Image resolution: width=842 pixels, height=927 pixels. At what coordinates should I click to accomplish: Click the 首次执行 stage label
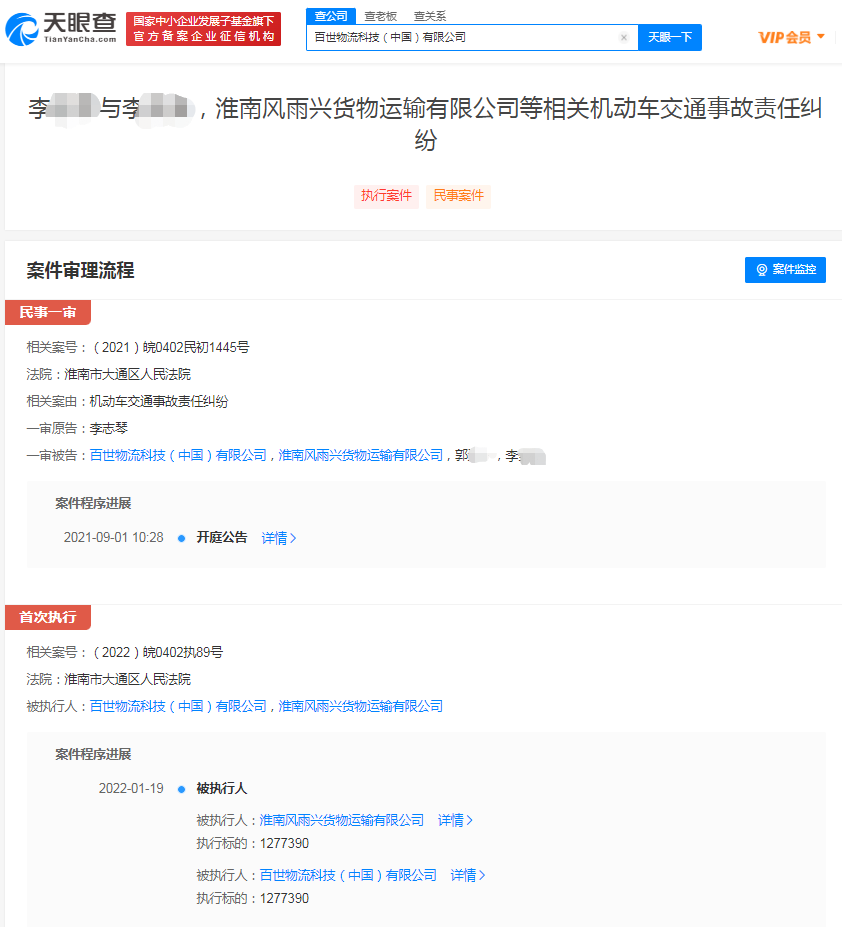tap(48, 617)
